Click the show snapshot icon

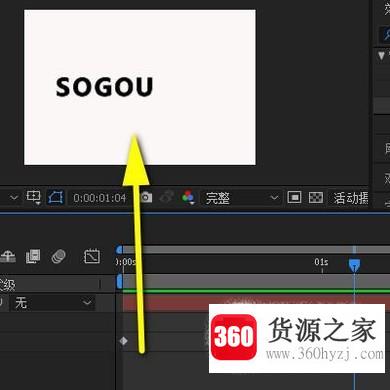pos(167,197)
